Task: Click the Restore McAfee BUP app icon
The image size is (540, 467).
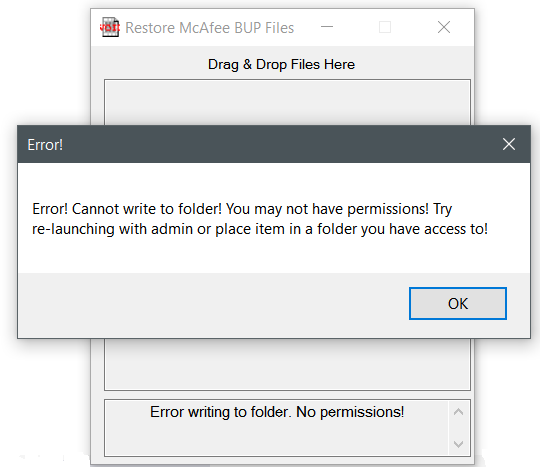Action: 110,27
